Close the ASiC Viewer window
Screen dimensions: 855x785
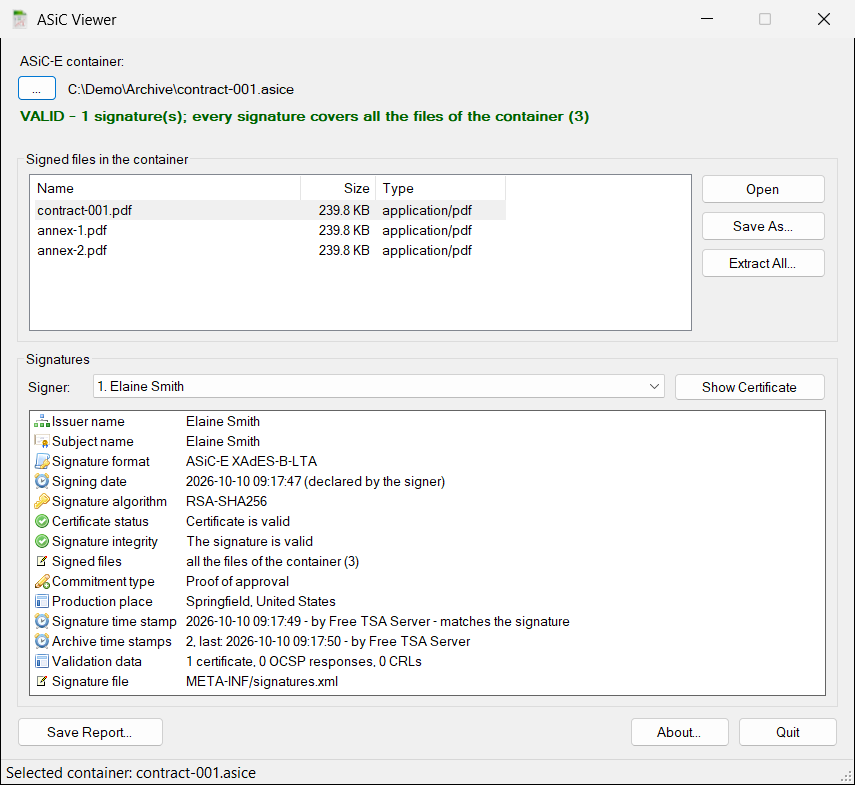tap(824, 19)
